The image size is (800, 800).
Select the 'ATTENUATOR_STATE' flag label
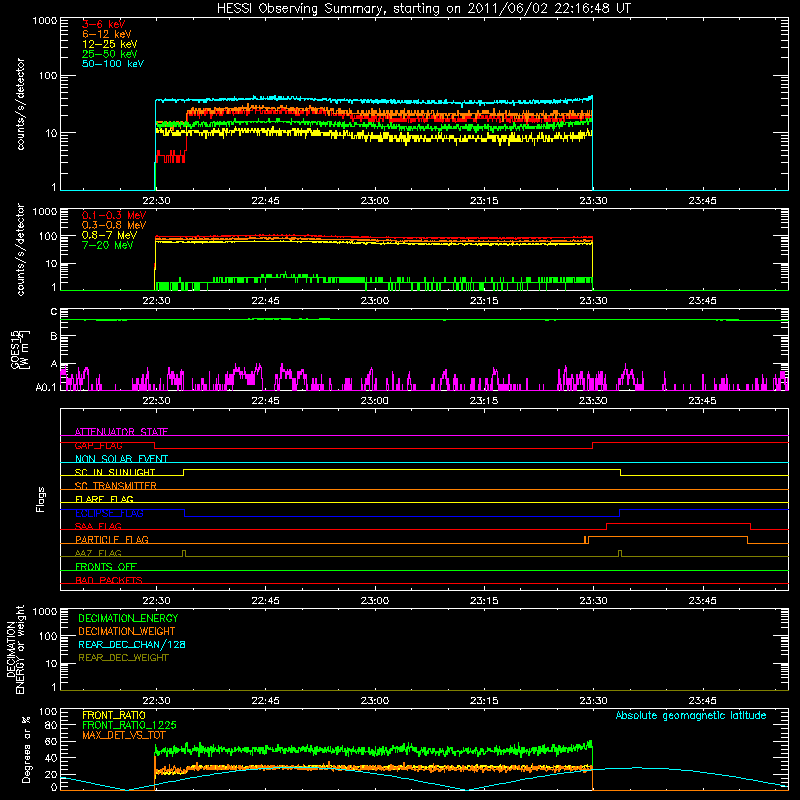tap(121, 432)
